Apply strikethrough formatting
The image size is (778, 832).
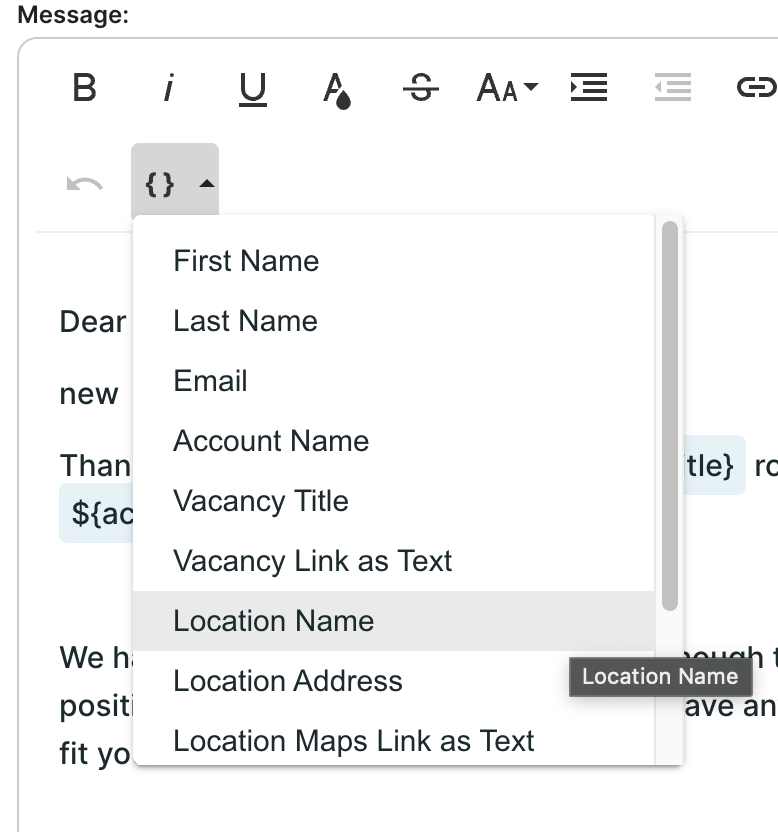click(421, 89)
